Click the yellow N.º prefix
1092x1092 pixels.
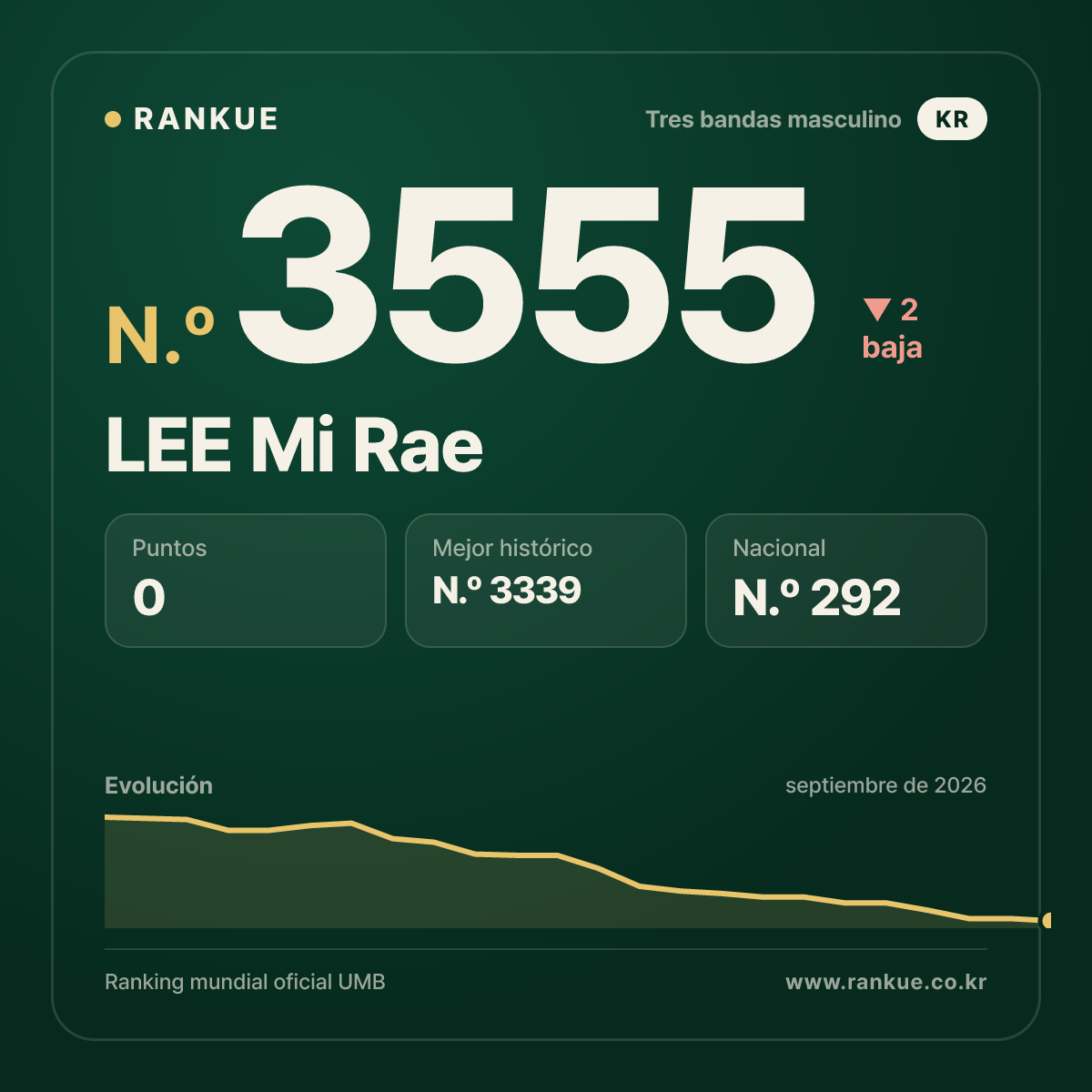(161, 336)
